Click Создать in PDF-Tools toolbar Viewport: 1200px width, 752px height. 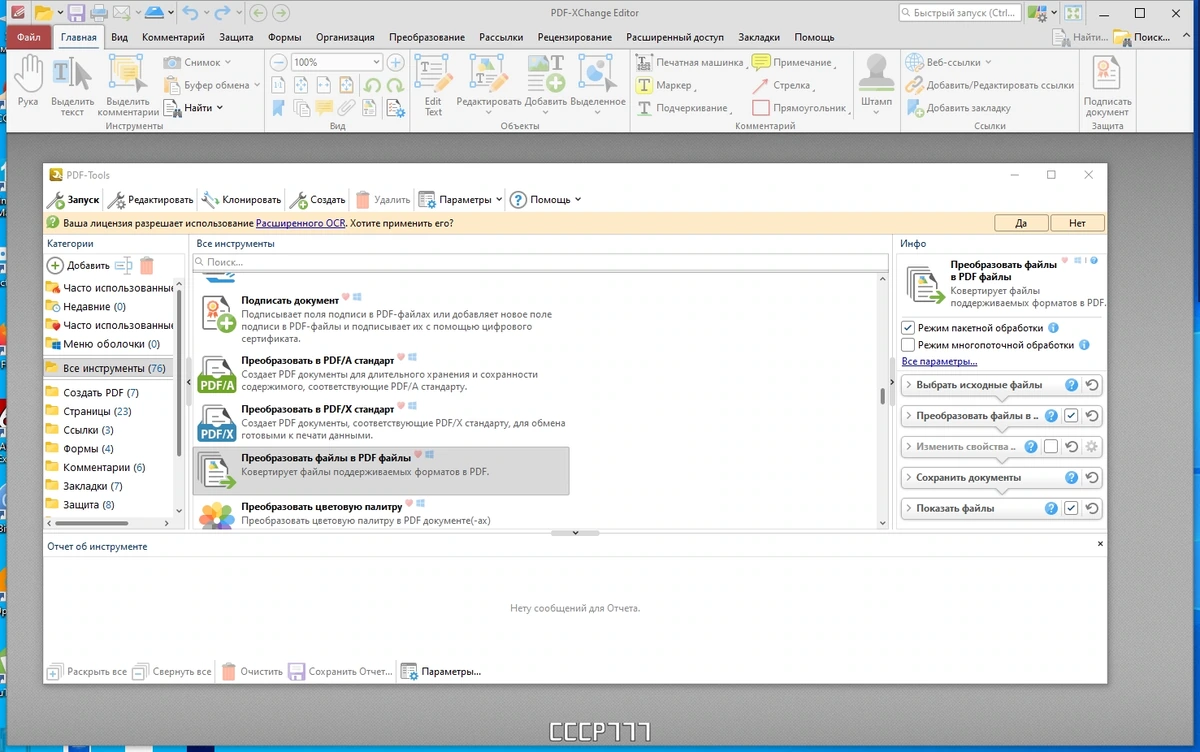point(318,199)
